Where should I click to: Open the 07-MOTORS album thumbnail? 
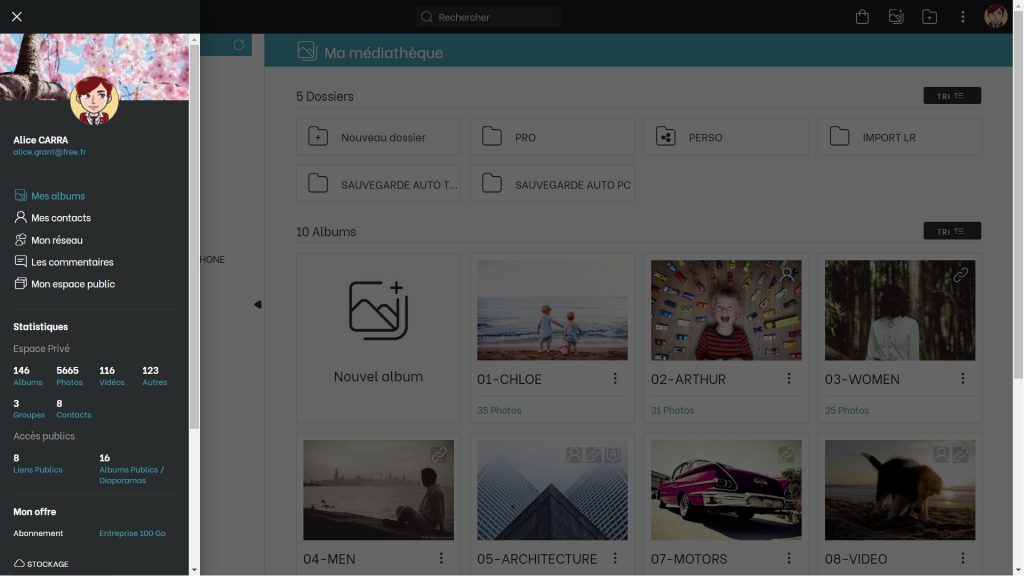pos(726,490)
